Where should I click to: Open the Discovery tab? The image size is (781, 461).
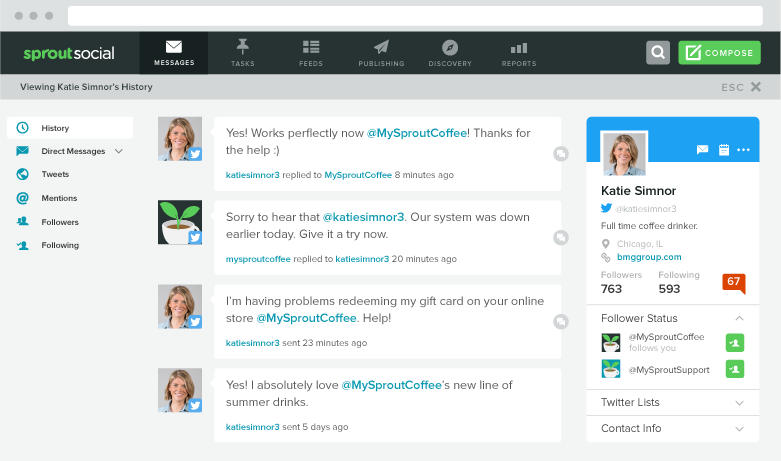450,53
